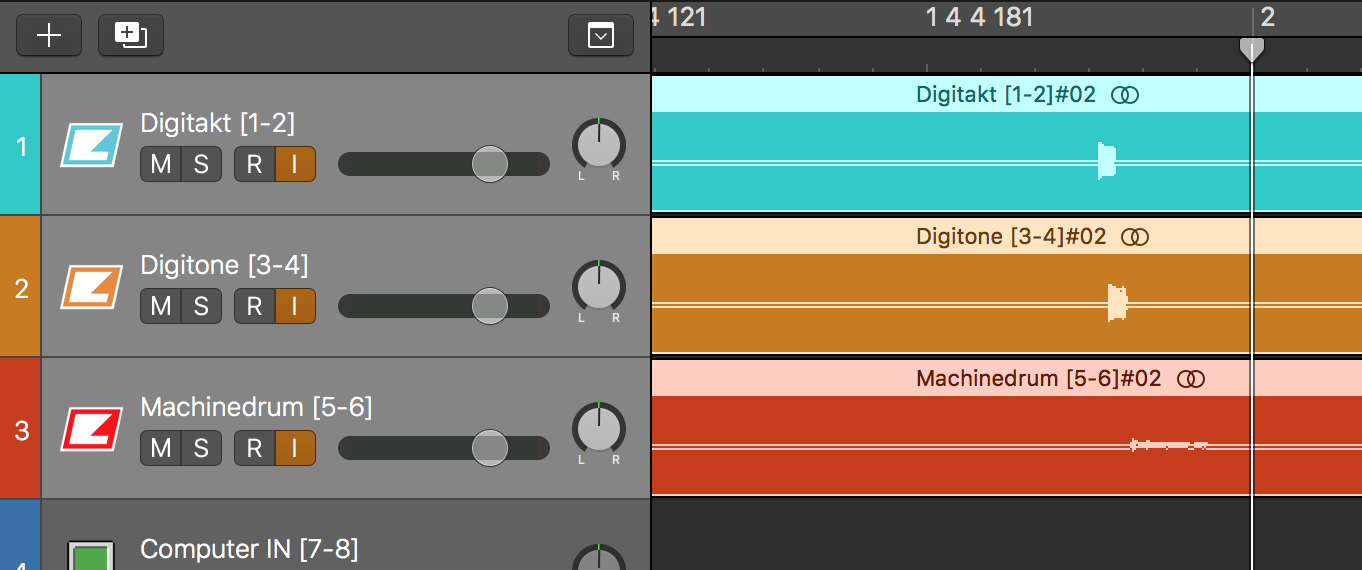Click loop icon on Machinedrum region
Image resolution: width=1362 pixels, height=570 pixels.
coord(1190,379)
